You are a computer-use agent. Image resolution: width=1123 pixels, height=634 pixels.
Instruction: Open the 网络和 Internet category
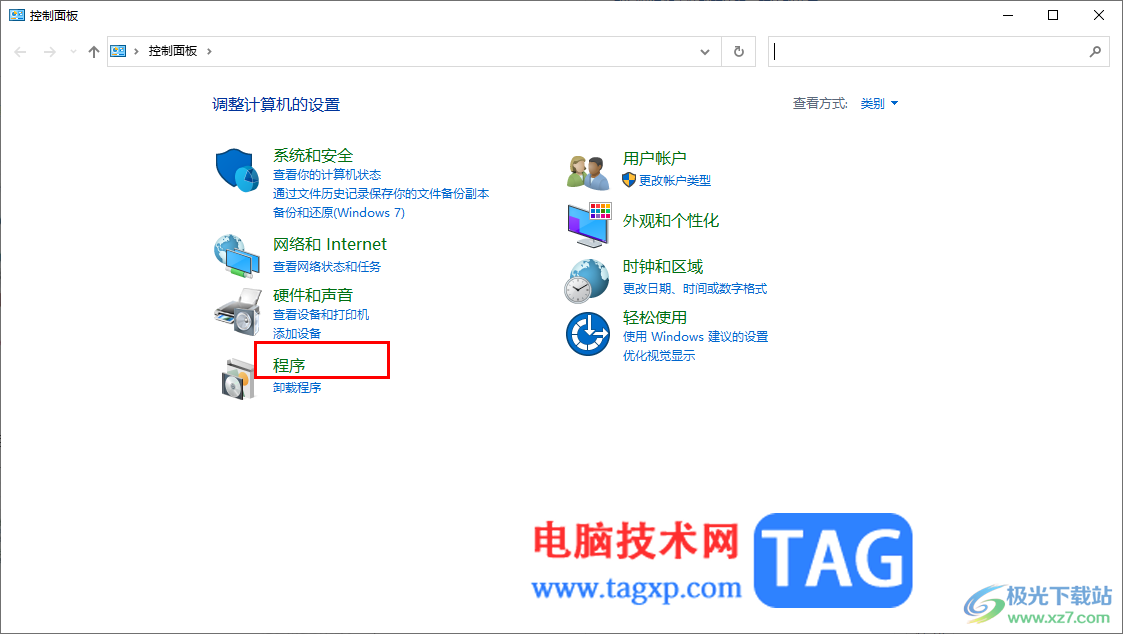(329, 244)
